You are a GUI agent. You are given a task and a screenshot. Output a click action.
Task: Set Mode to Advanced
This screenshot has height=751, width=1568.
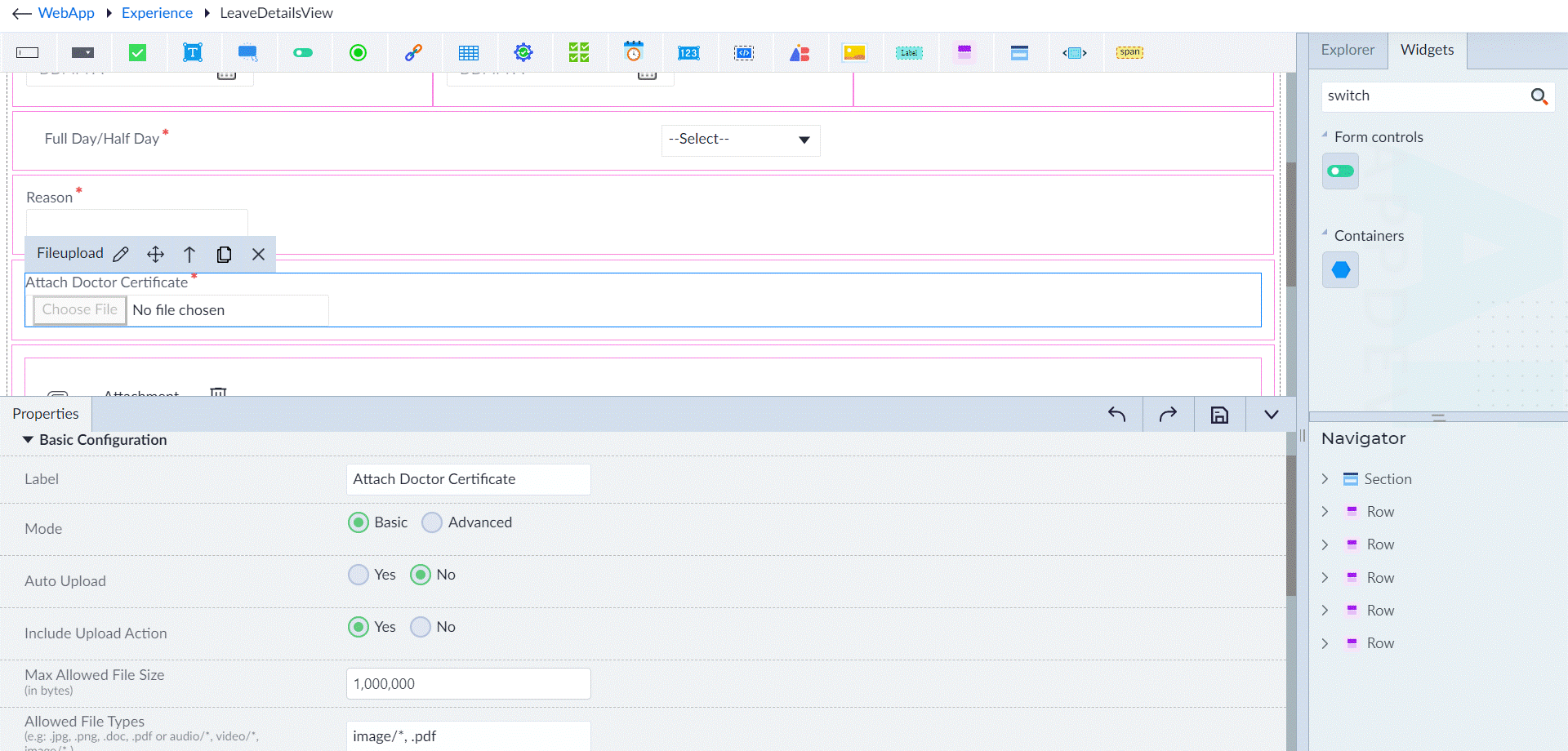(x=432, y=522)
